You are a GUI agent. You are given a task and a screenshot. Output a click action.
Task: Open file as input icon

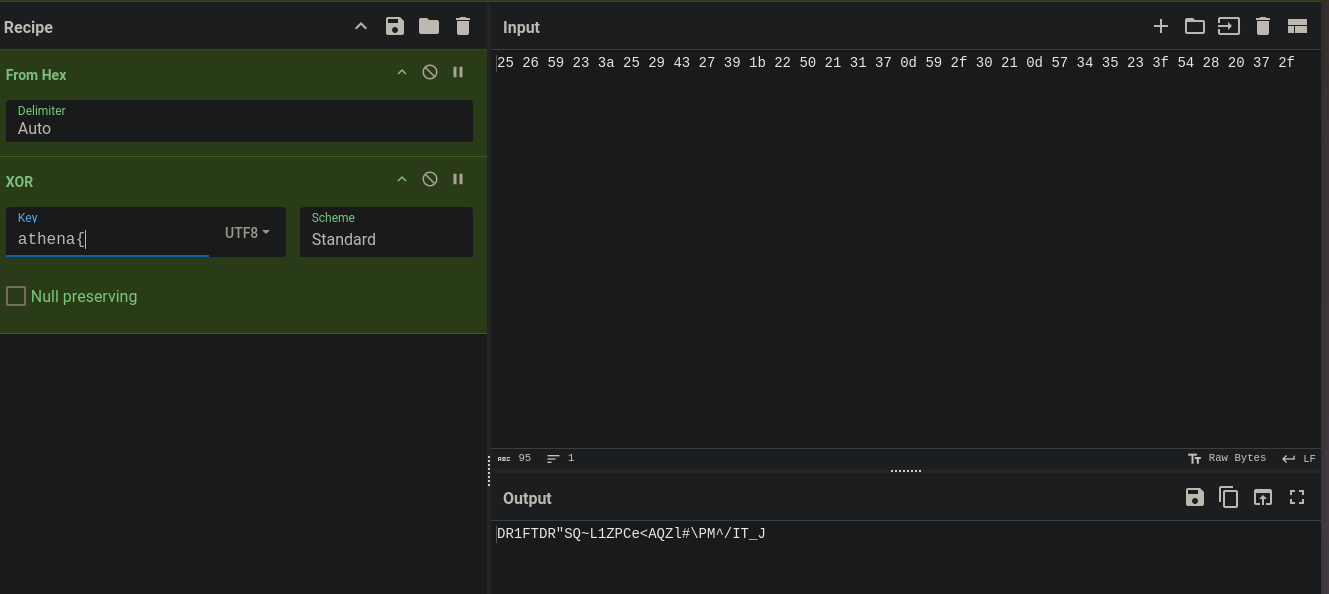point(1229,27)
